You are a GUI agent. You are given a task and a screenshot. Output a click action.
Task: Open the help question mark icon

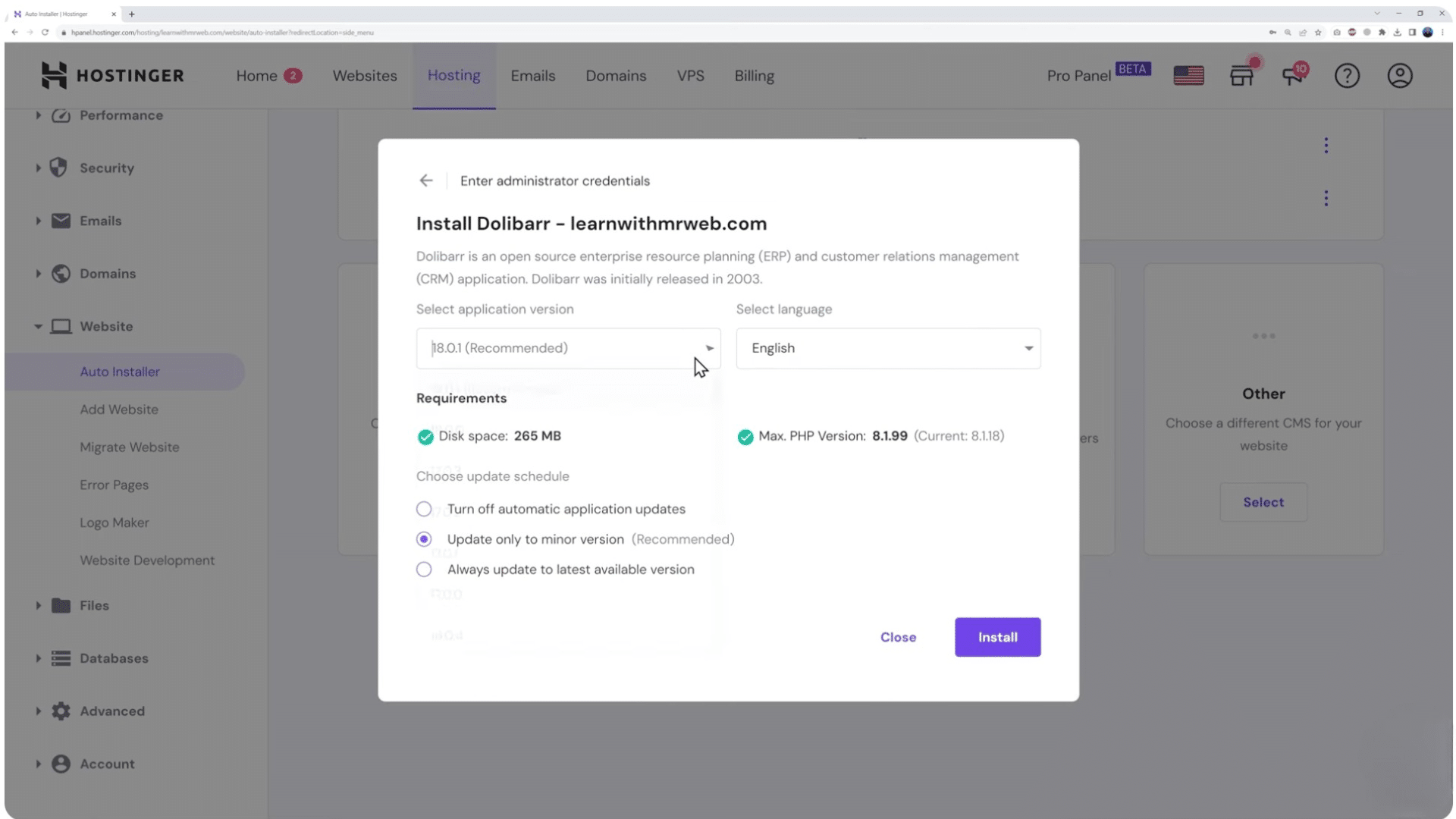tap(1347, 76)
